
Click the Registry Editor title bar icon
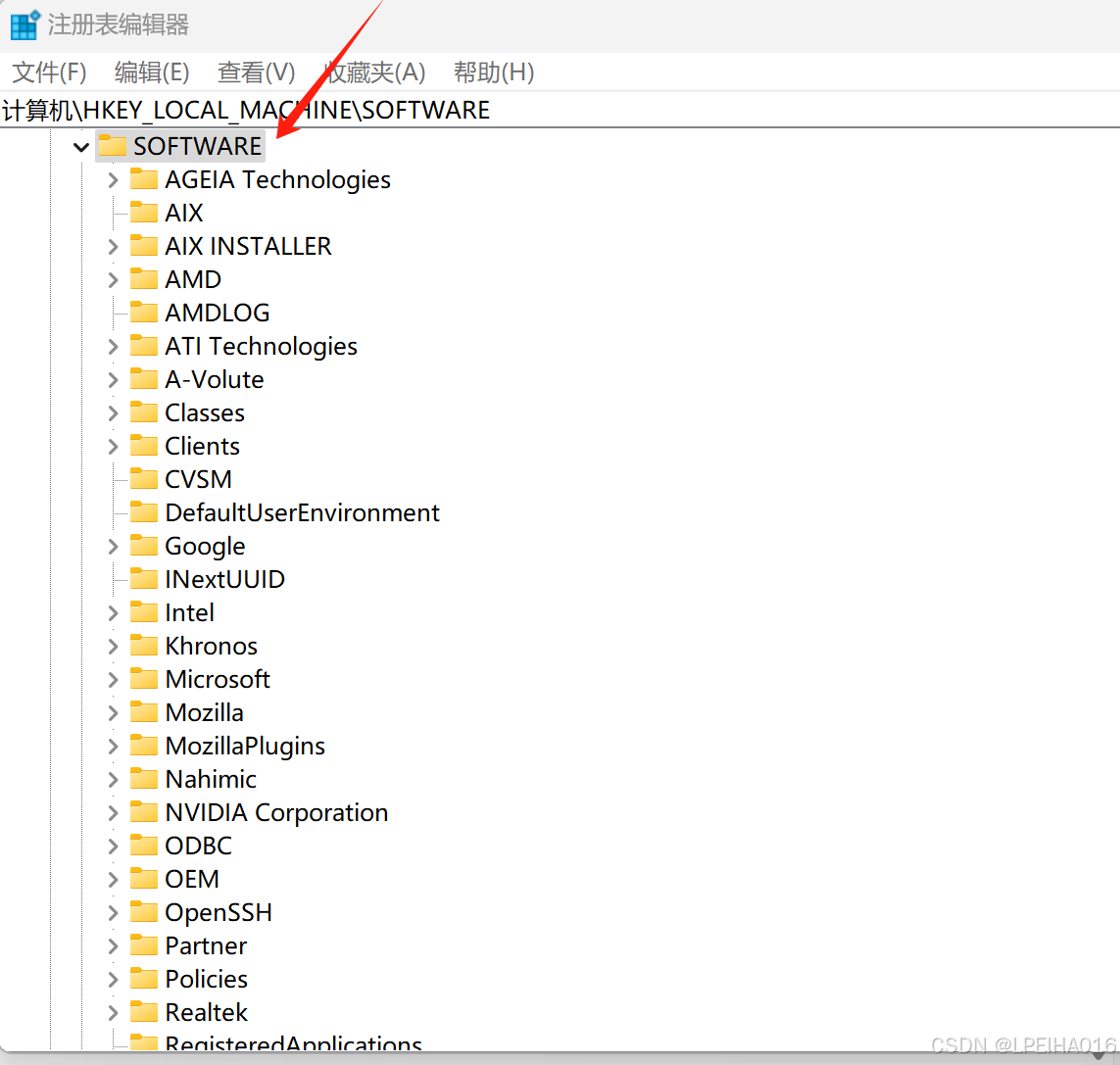25,25
